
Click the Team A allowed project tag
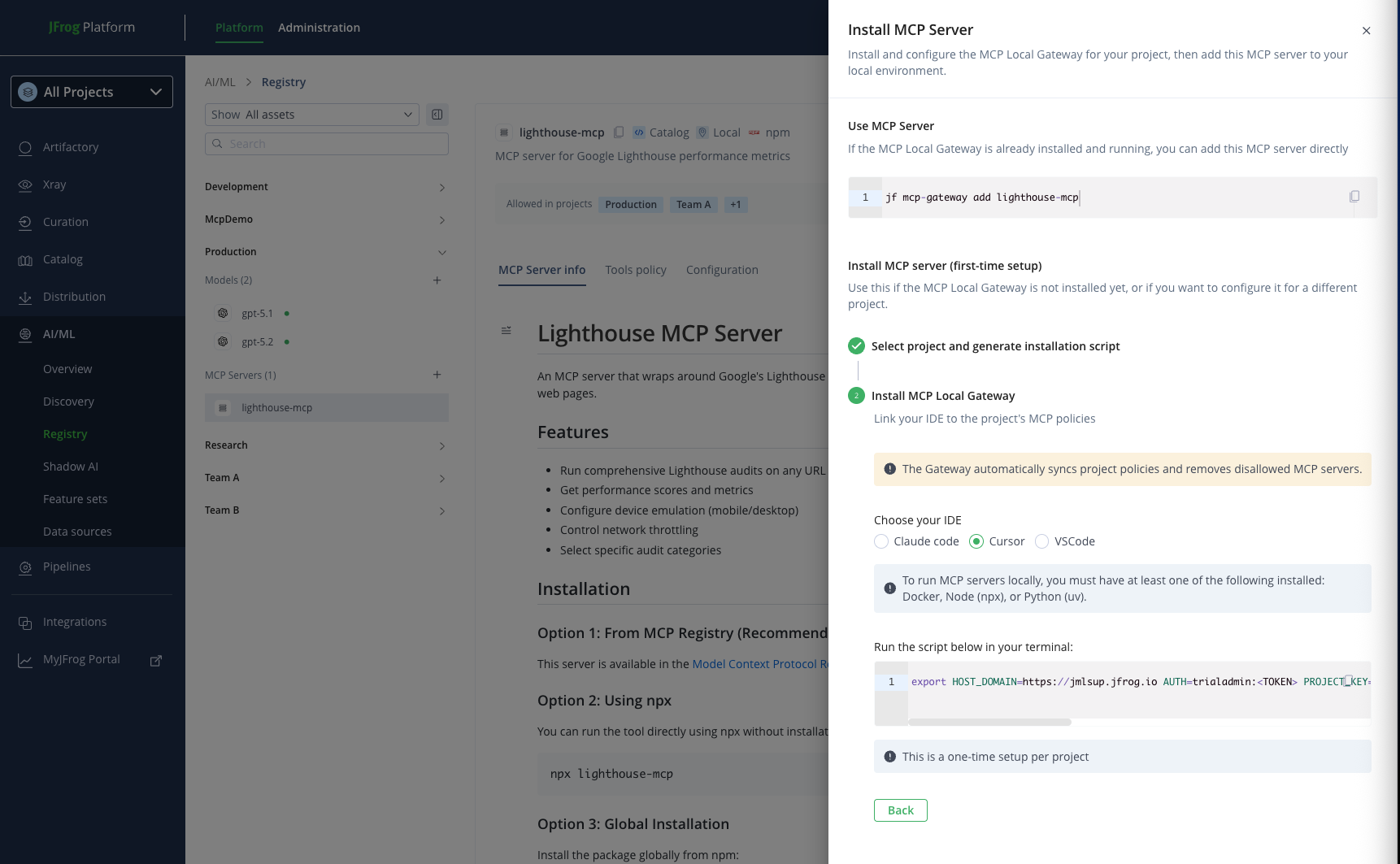click(x=693, y=205)
